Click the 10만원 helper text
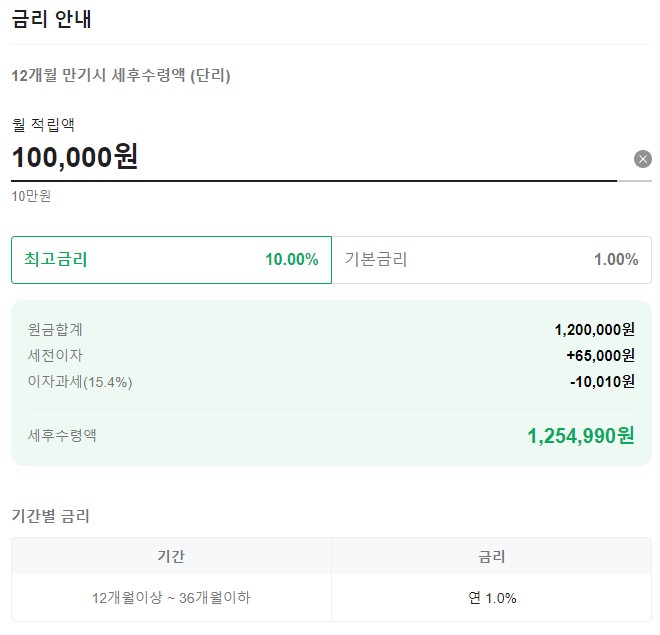660x635 pixels. click(31, 196)
